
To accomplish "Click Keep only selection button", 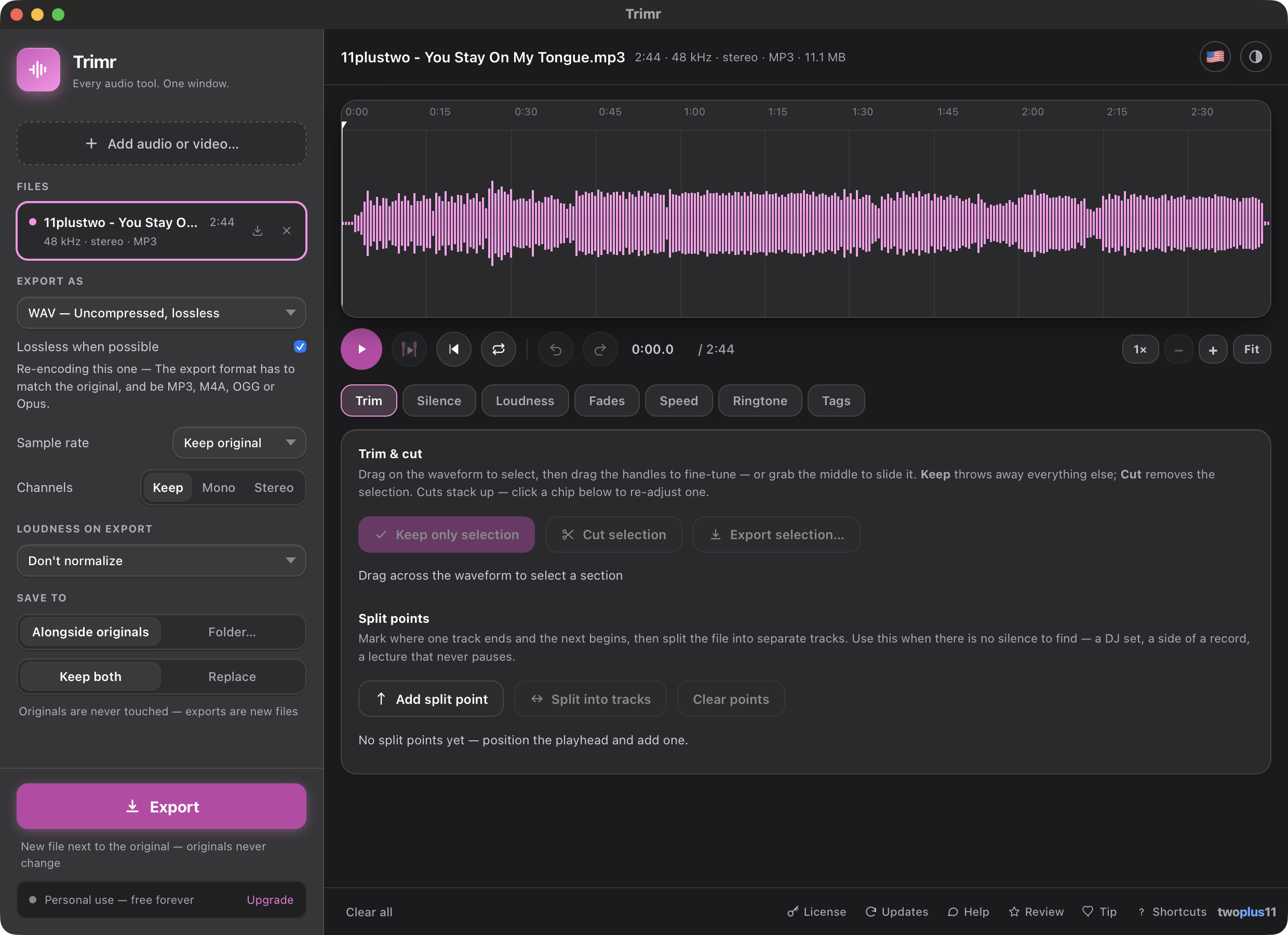I will pyautogui.click(x=446, y=535).
